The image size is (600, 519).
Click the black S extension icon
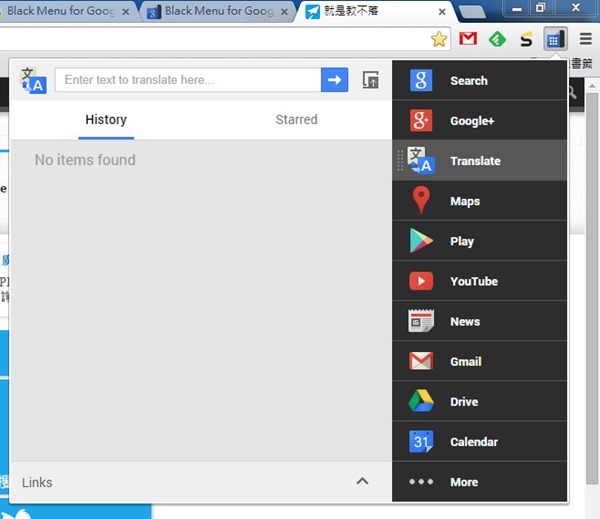pyautogui.click(x=526, y=39)
